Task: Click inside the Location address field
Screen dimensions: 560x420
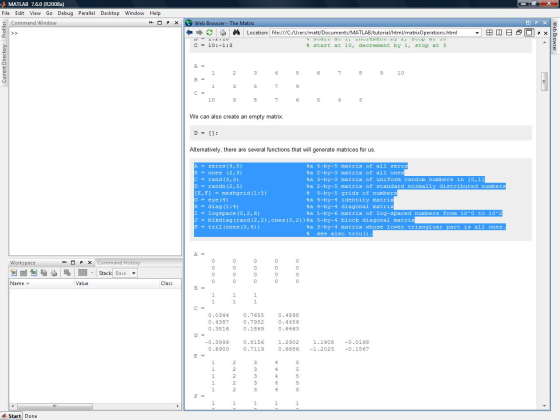Action: tap(372, 33)
